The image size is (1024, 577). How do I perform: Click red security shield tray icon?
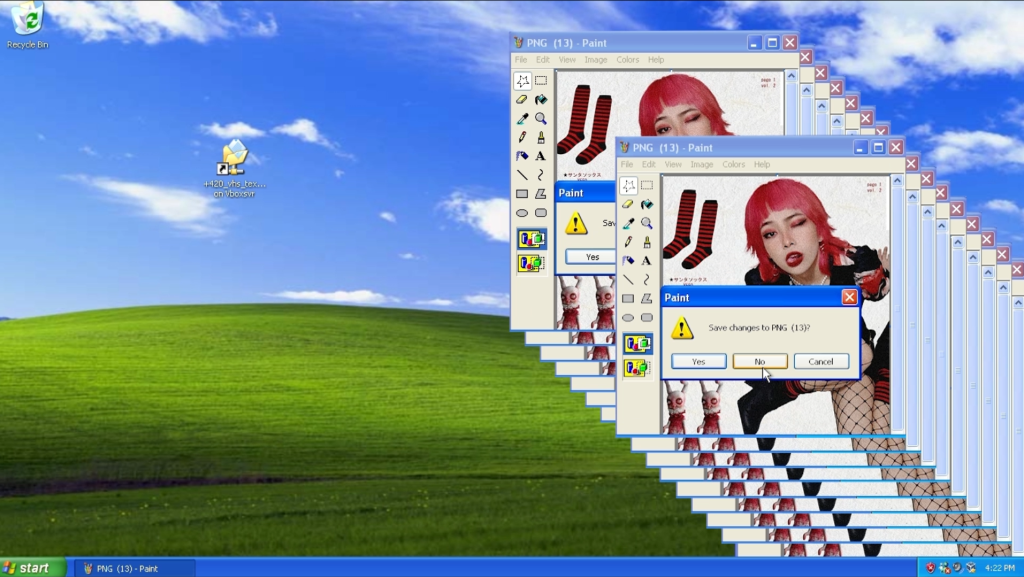[931, 568]
